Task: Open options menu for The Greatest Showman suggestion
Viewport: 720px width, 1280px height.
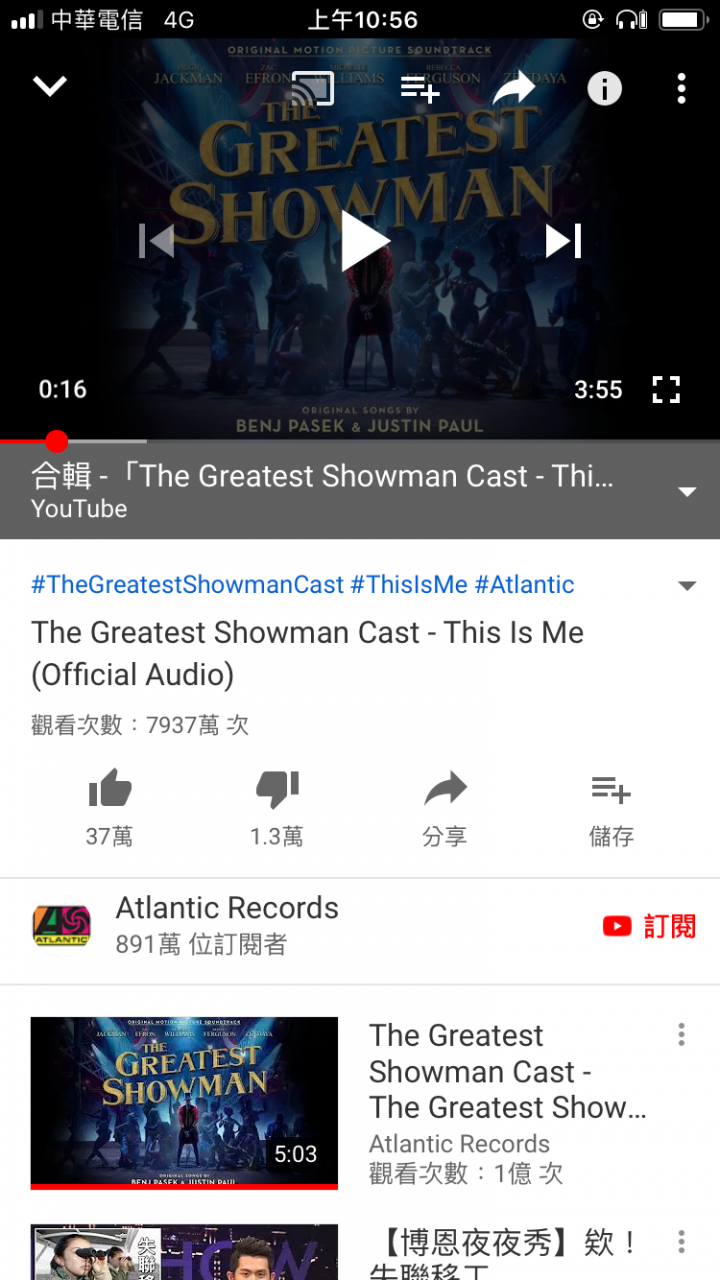Action: (681, 1035)
